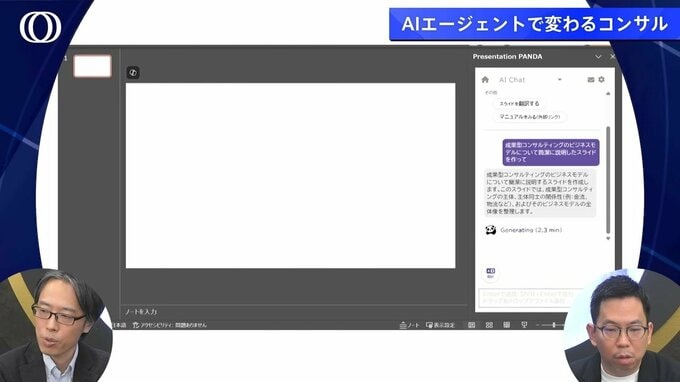Click the round icon button above chat input
680x382 pixels.
tap(490, 272)
